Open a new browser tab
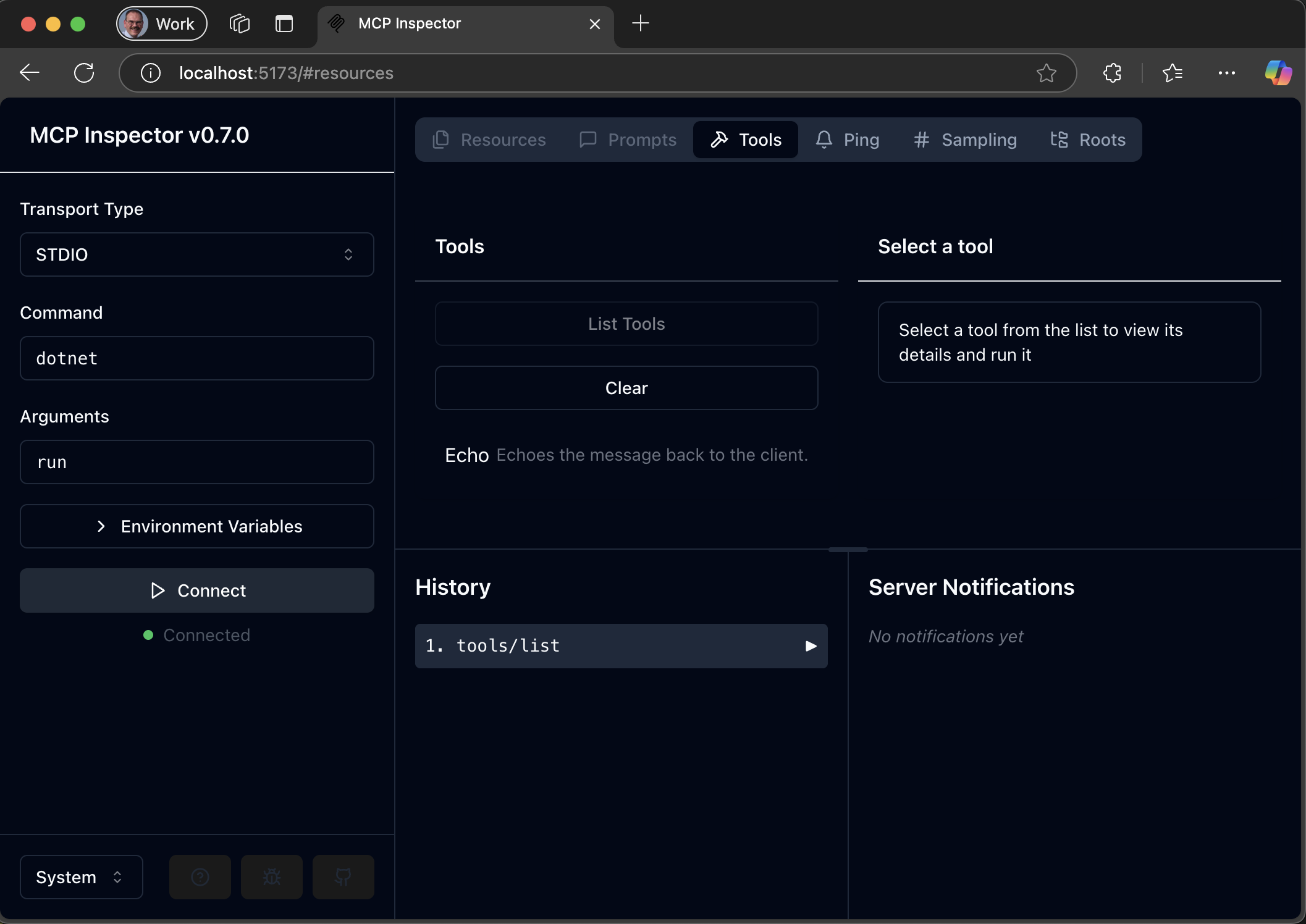The height and width of the screenshot is (924, 1306). [641, 23]
